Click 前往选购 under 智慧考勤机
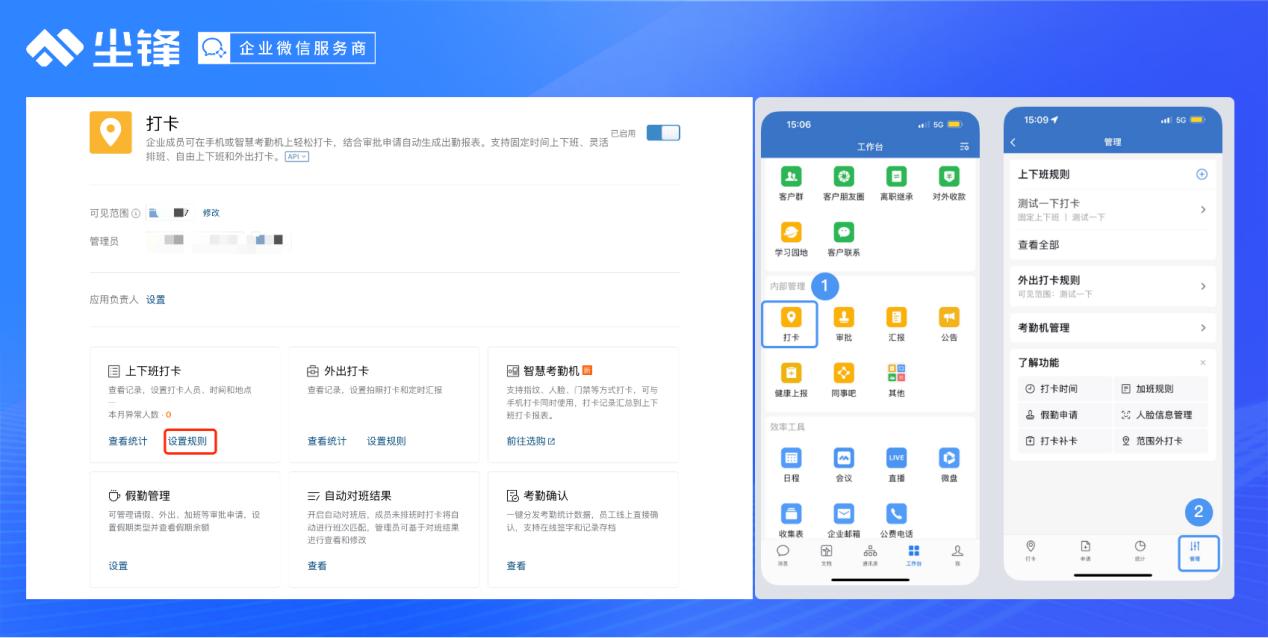 (x=530, y=441)
